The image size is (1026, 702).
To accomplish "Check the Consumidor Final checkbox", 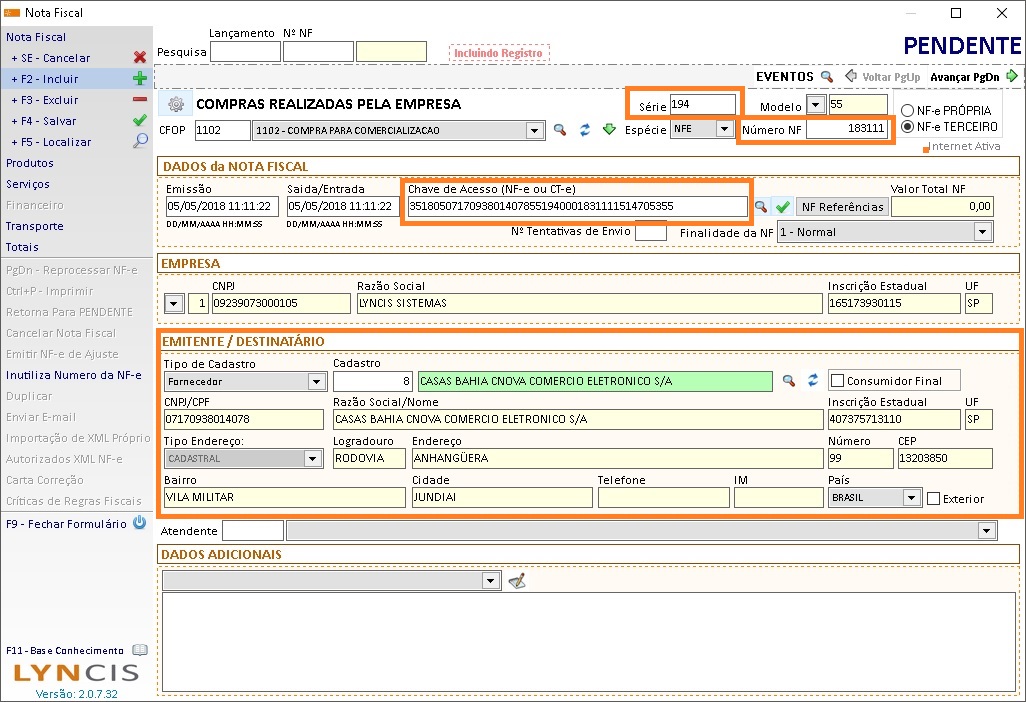I will click(x=837, y=381).
